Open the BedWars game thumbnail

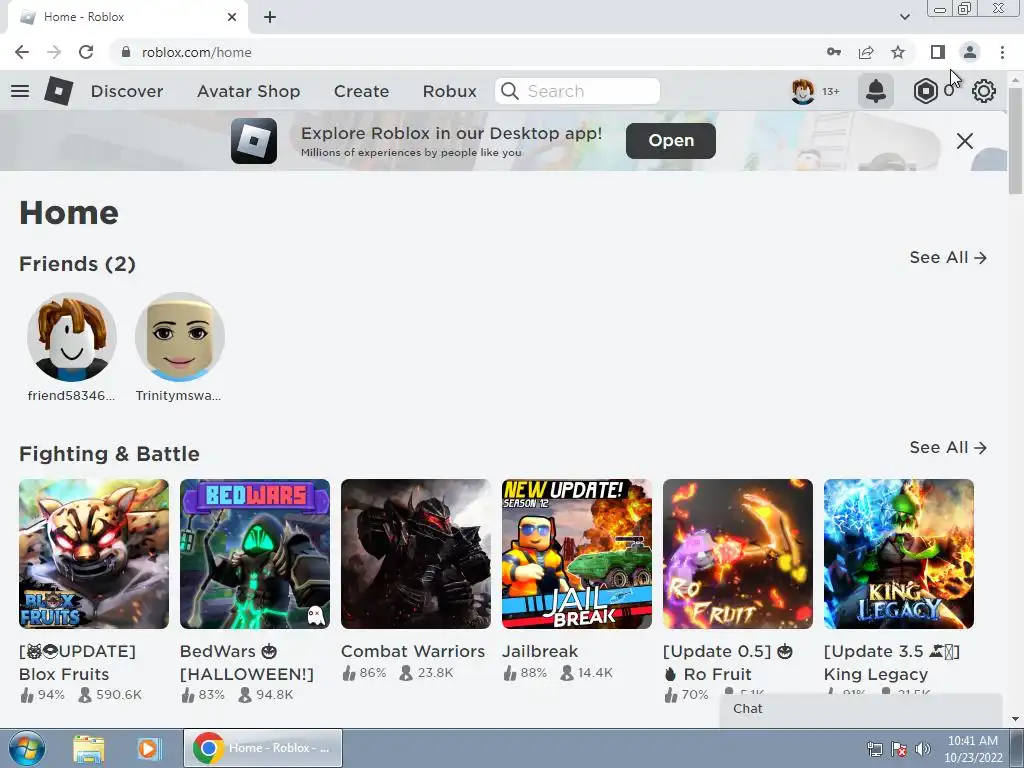pyautogui.click(x=255, y=554)
